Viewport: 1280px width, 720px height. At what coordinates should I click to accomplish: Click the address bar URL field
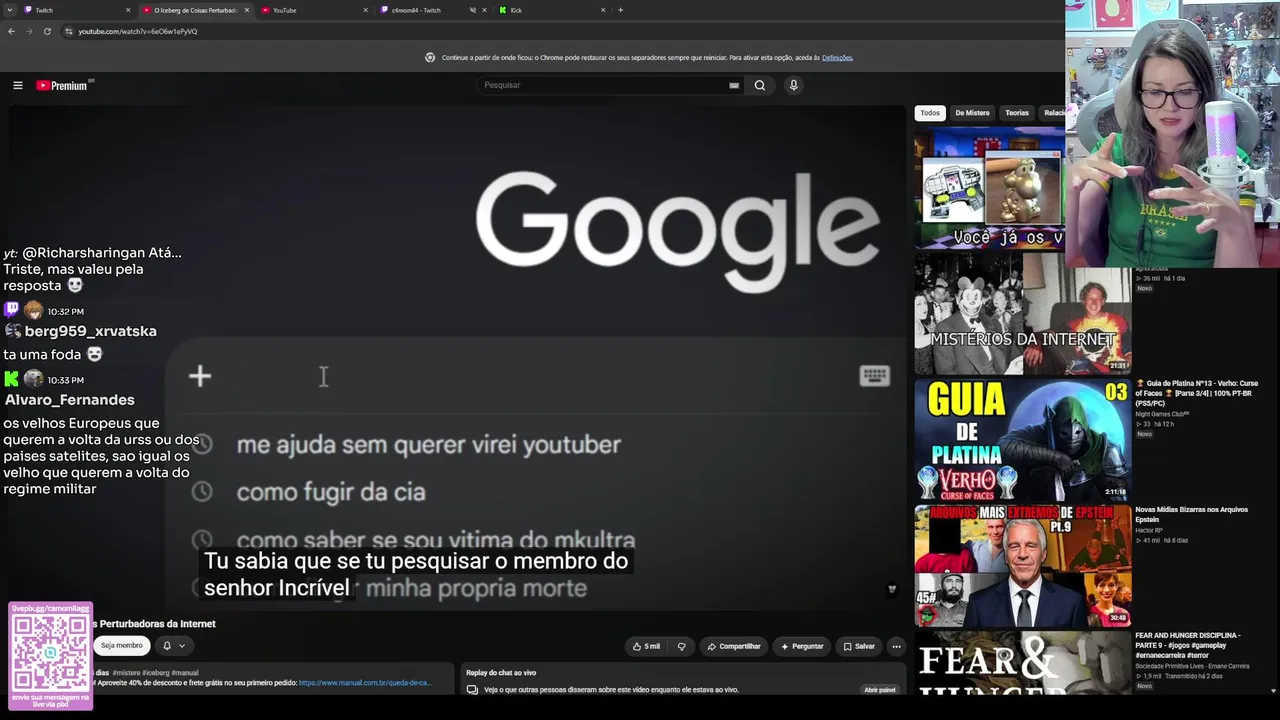(560, 31)
